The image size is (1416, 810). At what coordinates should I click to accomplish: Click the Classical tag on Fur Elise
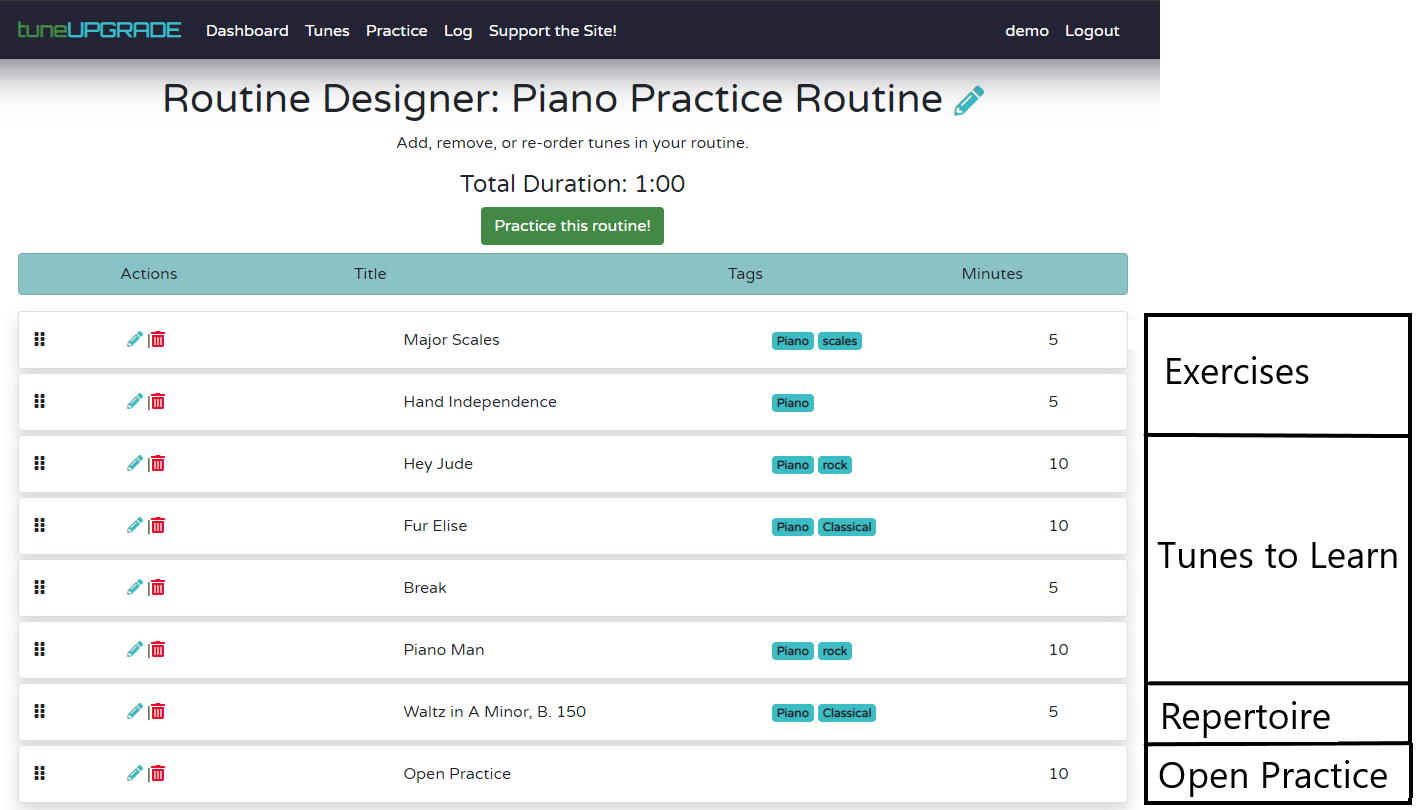846,526
